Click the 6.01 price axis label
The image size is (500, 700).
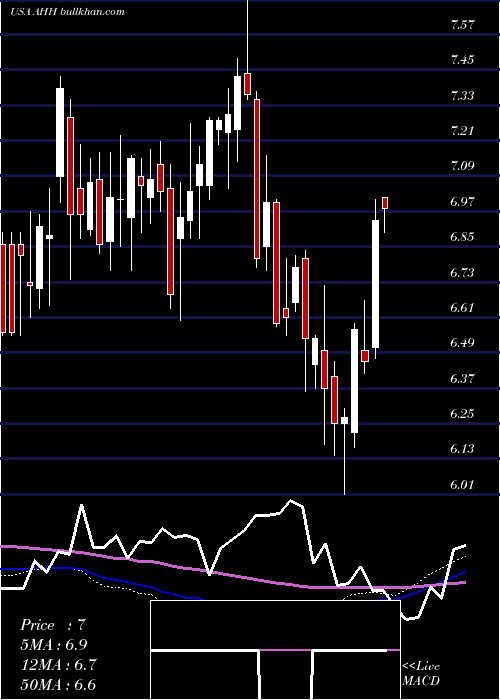coord(462,484)
